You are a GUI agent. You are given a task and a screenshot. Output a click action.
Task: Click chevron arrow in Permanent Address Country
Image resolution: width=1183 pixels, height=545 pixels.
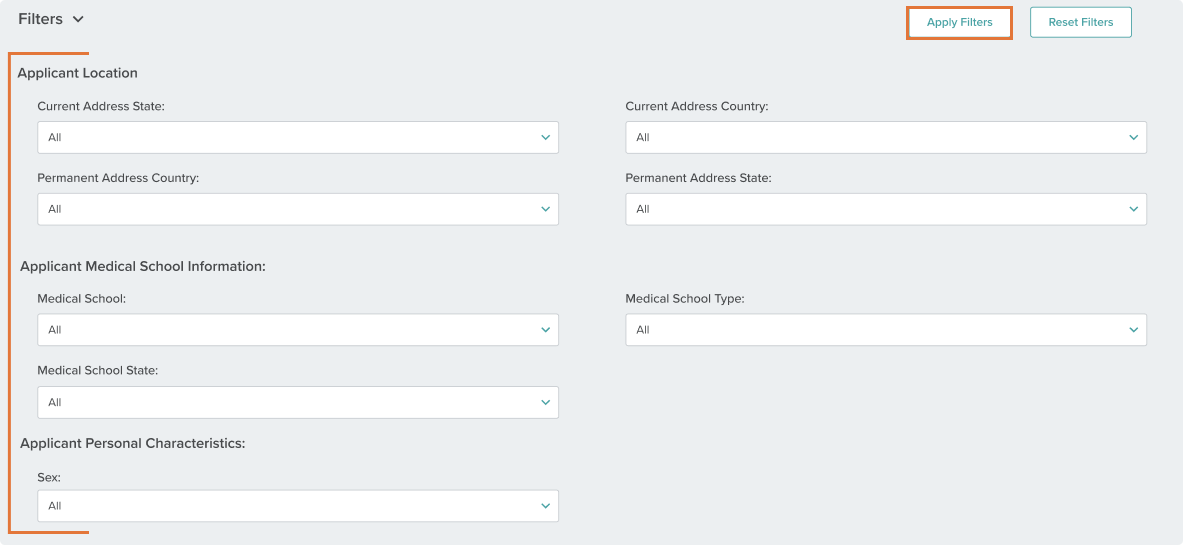tap(545, 209)
